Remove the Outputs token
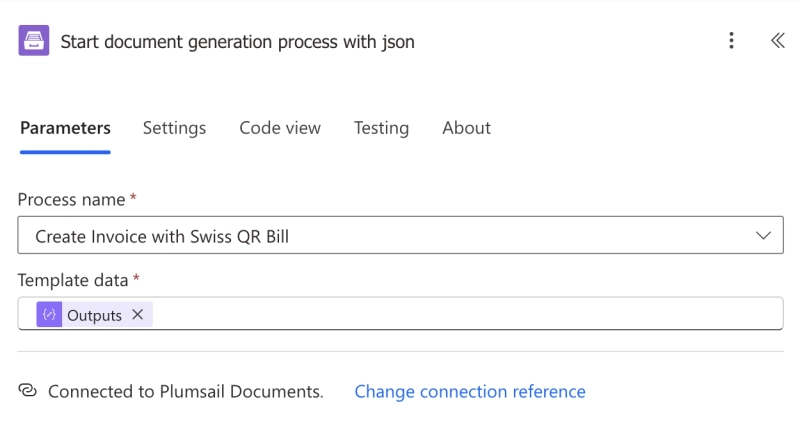 tap(137, 315)
